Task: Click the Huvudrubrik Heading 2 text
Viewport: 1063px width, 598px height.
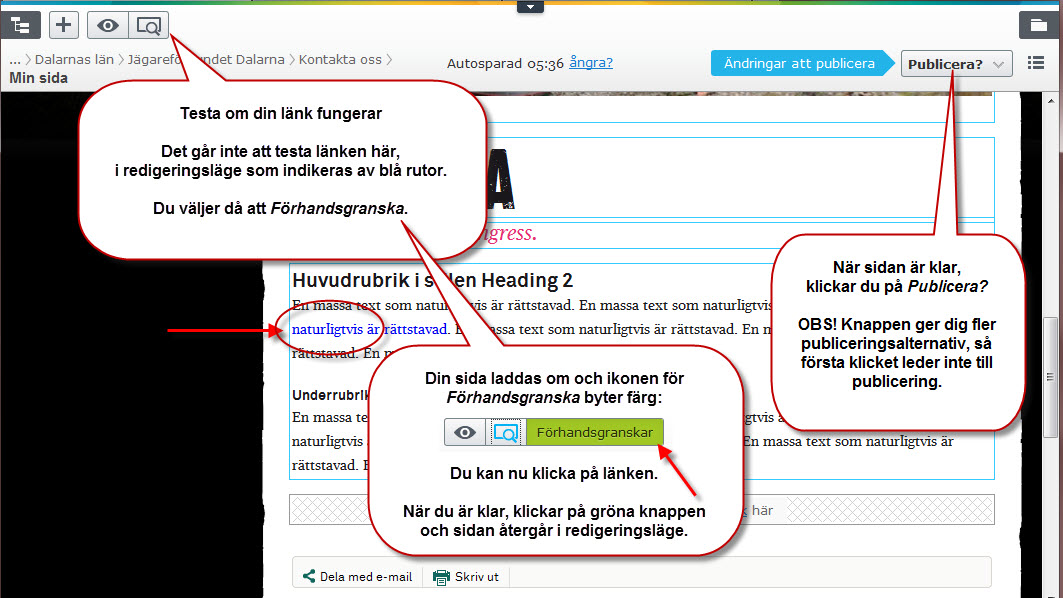Action: point(432,280)
